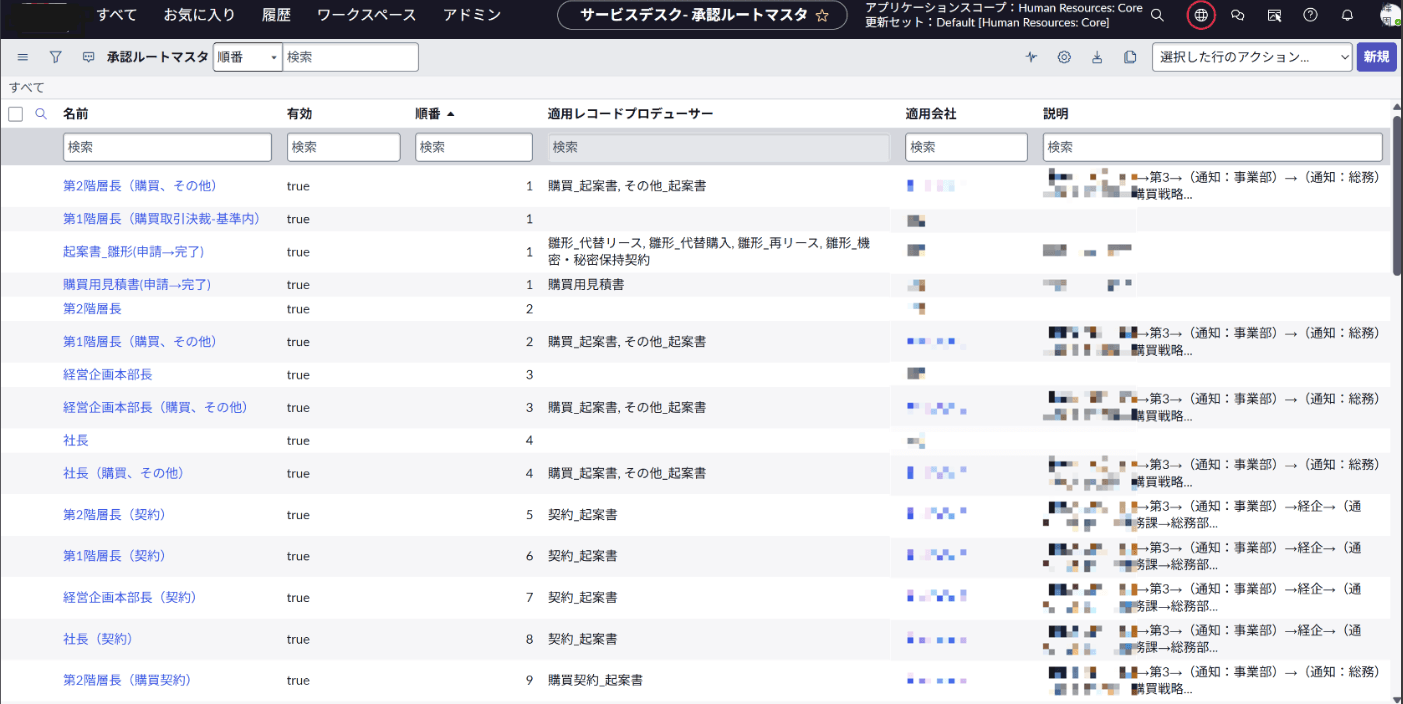Favorite the page with the star icon
The image size is (1403, 704).
822,15
